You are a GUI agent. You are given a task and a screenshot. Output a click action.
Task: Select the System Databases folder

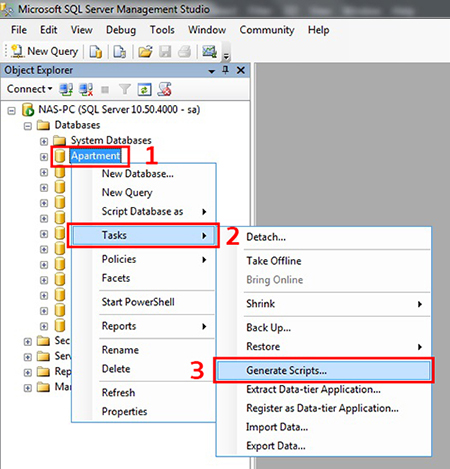(111, 140)
